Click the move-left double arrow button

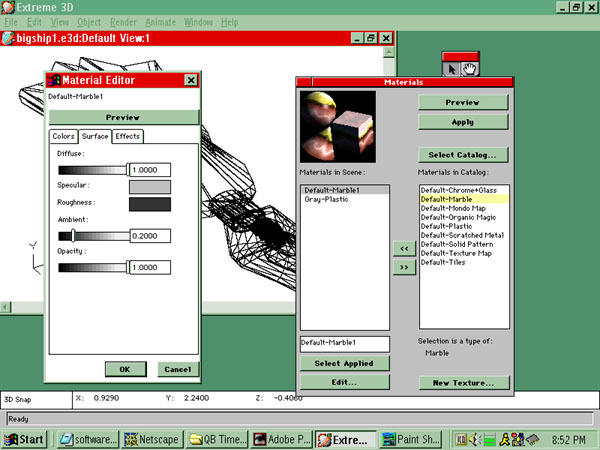click(404, 248)
